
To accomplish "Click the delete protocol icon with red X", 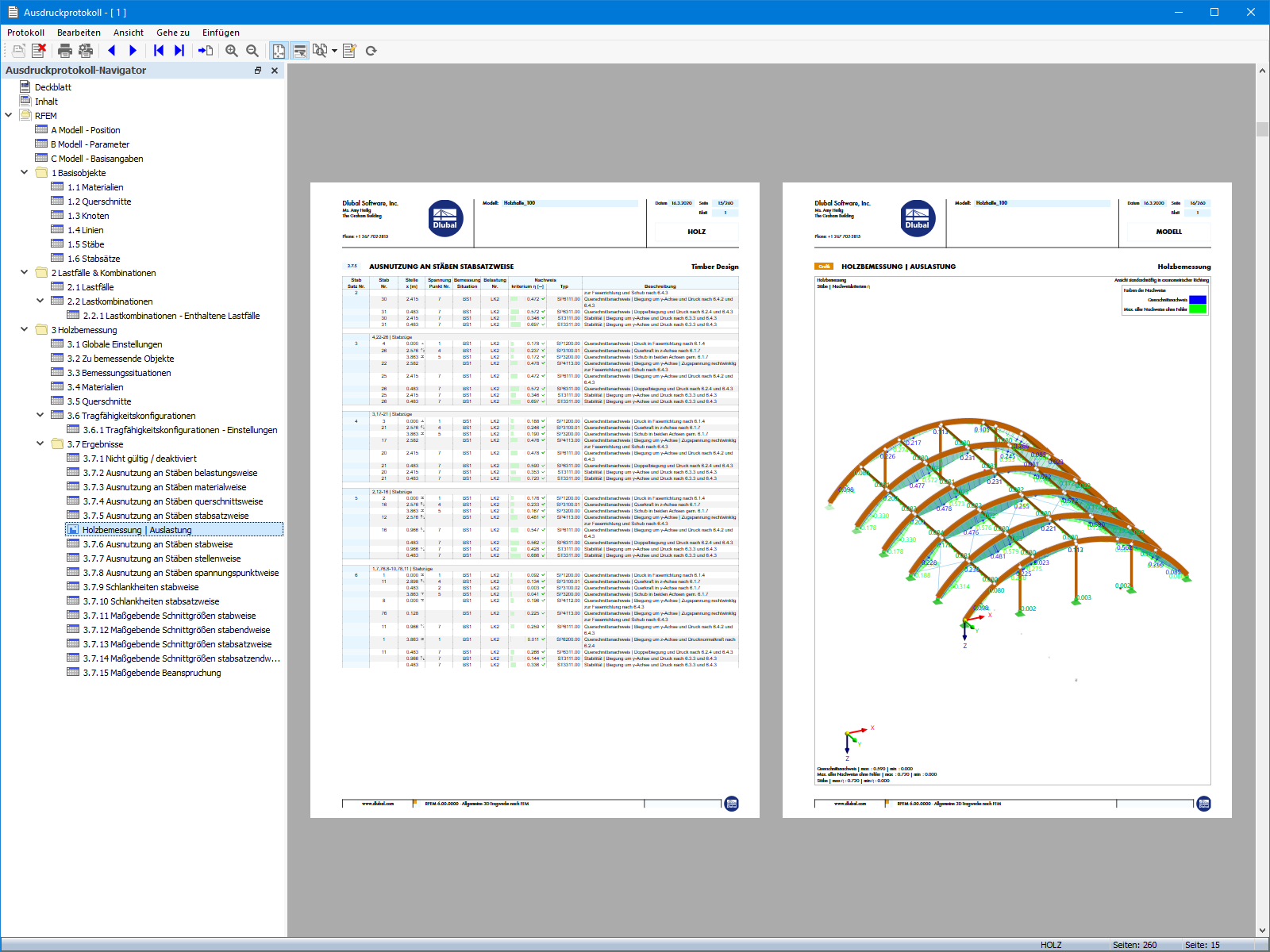I will (38, 51).
